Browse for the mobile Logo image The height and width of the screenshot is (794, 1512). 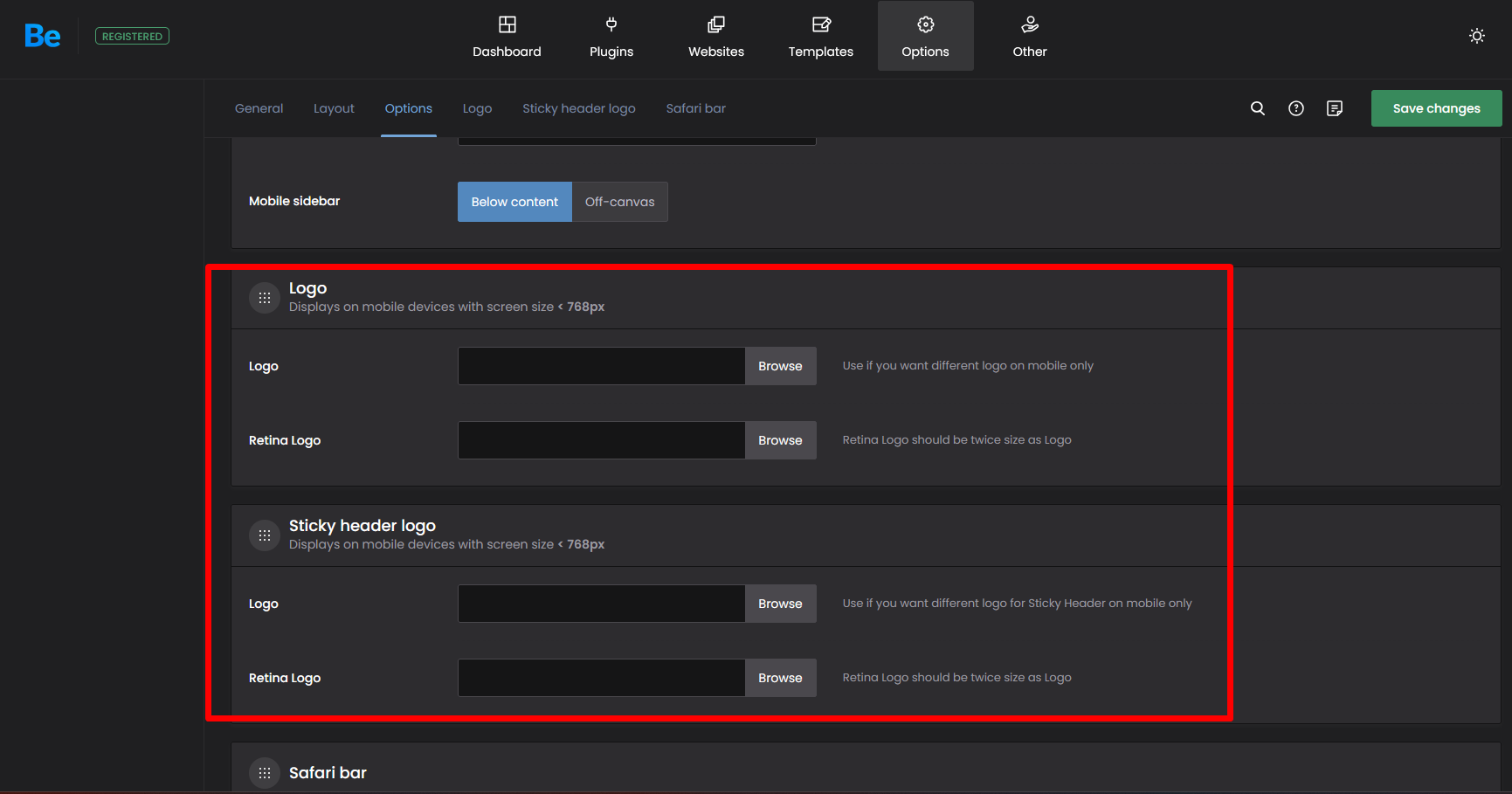click(x=781, y=366)
